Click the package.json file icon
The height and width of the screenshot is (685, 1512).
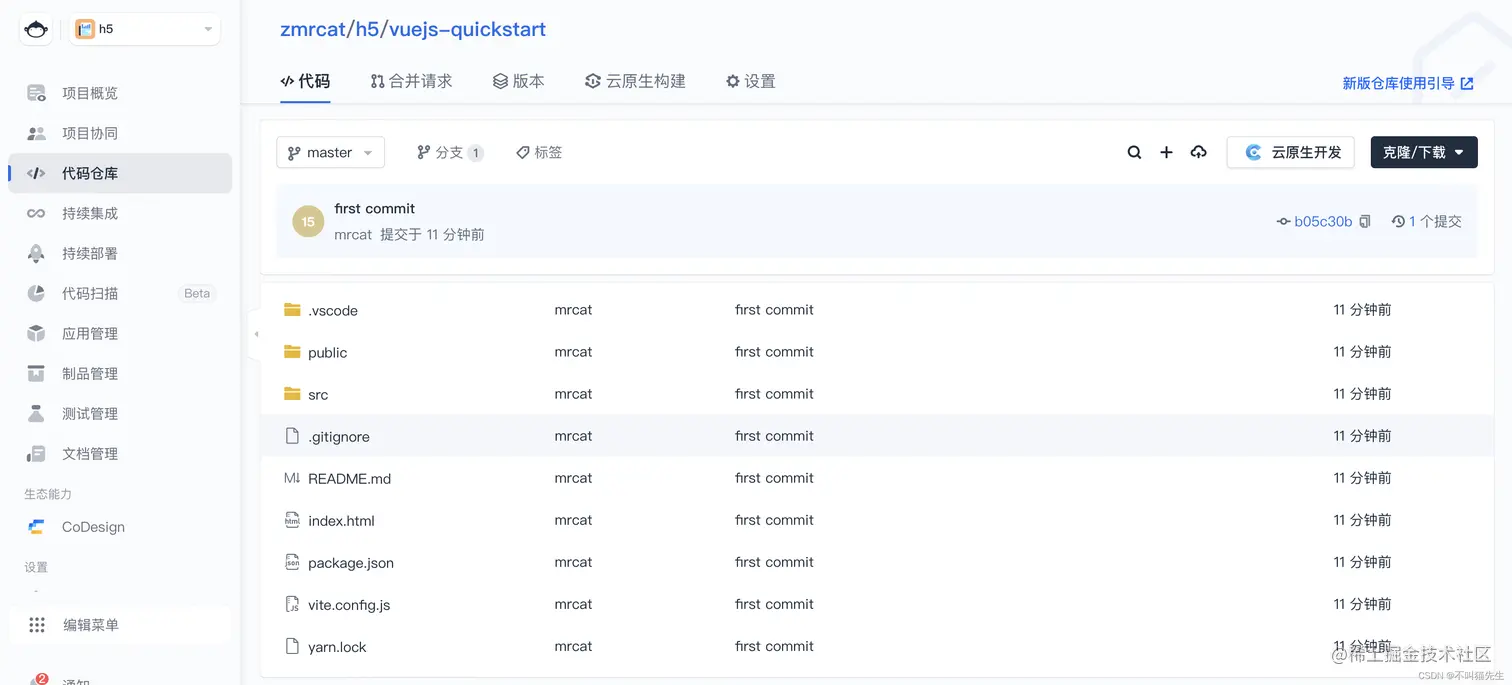[x=292, y=562]
